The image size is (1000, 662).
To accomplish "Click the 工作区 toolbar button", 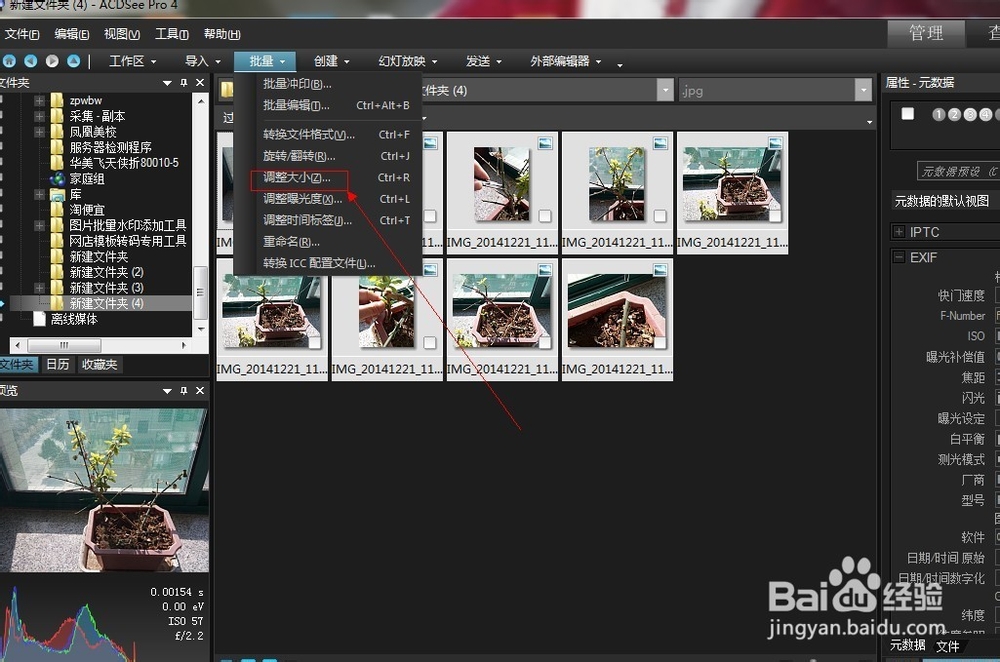I will (133, 61).
